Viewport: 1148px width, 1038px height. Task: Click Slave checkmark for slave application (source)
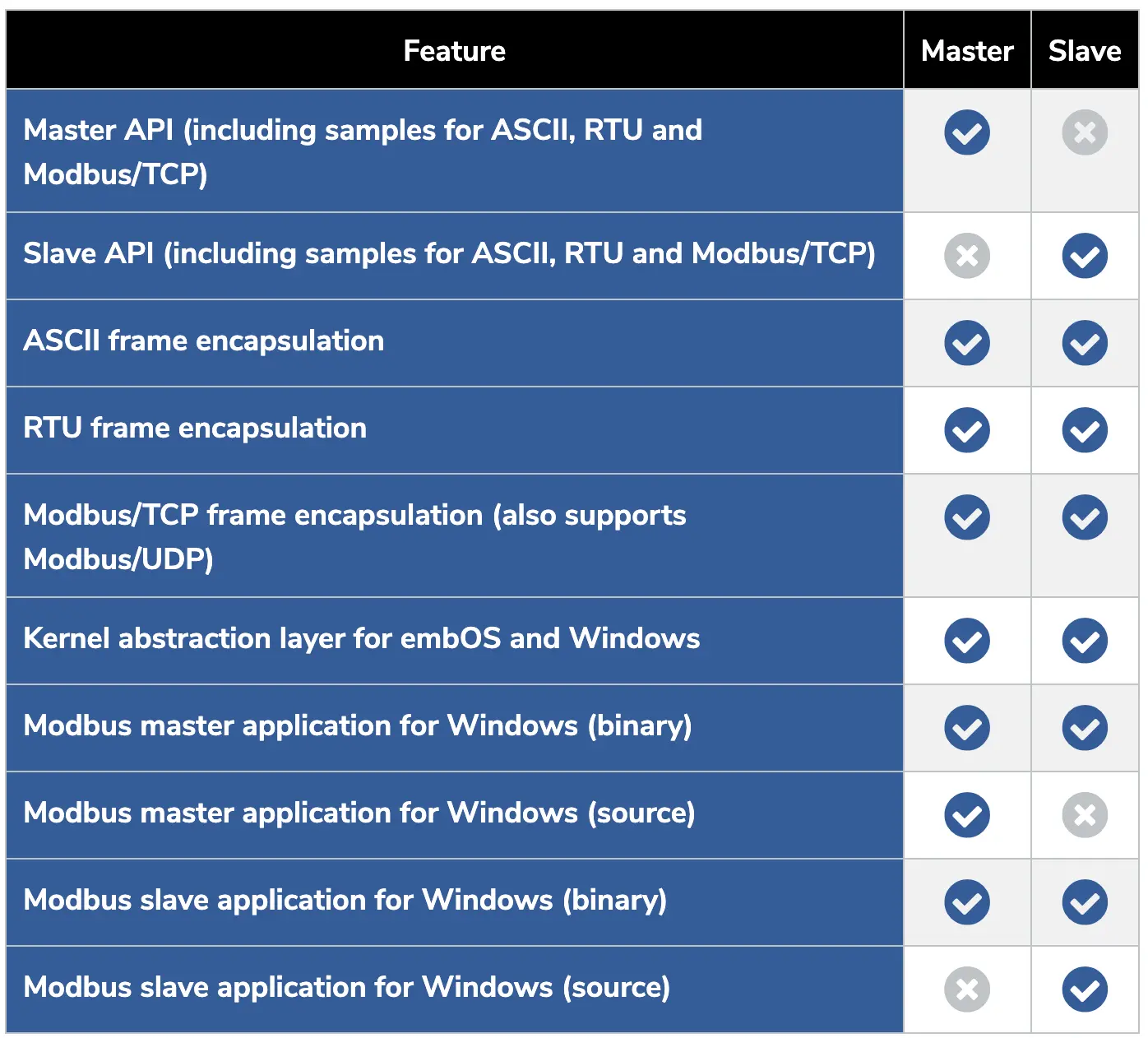tap(1084, 989)
